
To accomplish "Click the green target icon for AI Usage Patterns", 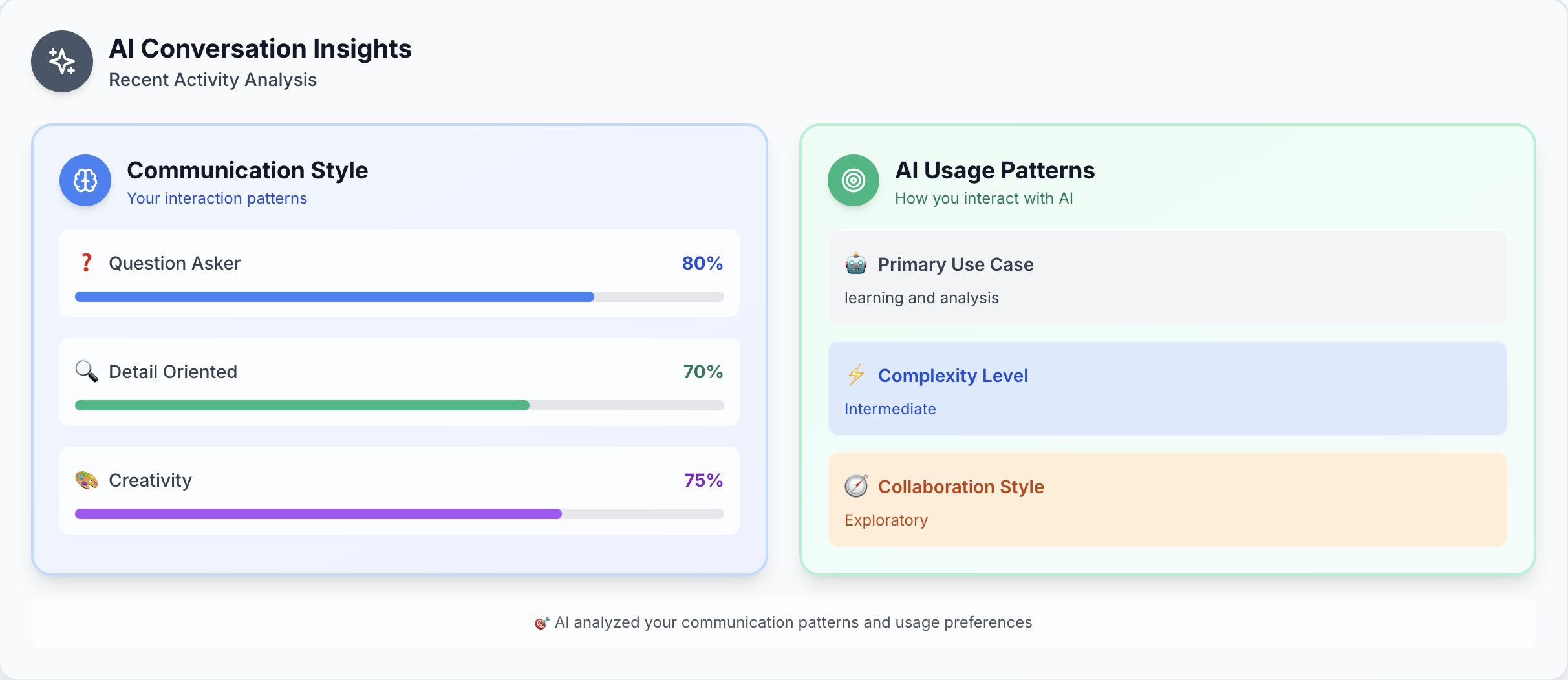I will click(852, 180).
